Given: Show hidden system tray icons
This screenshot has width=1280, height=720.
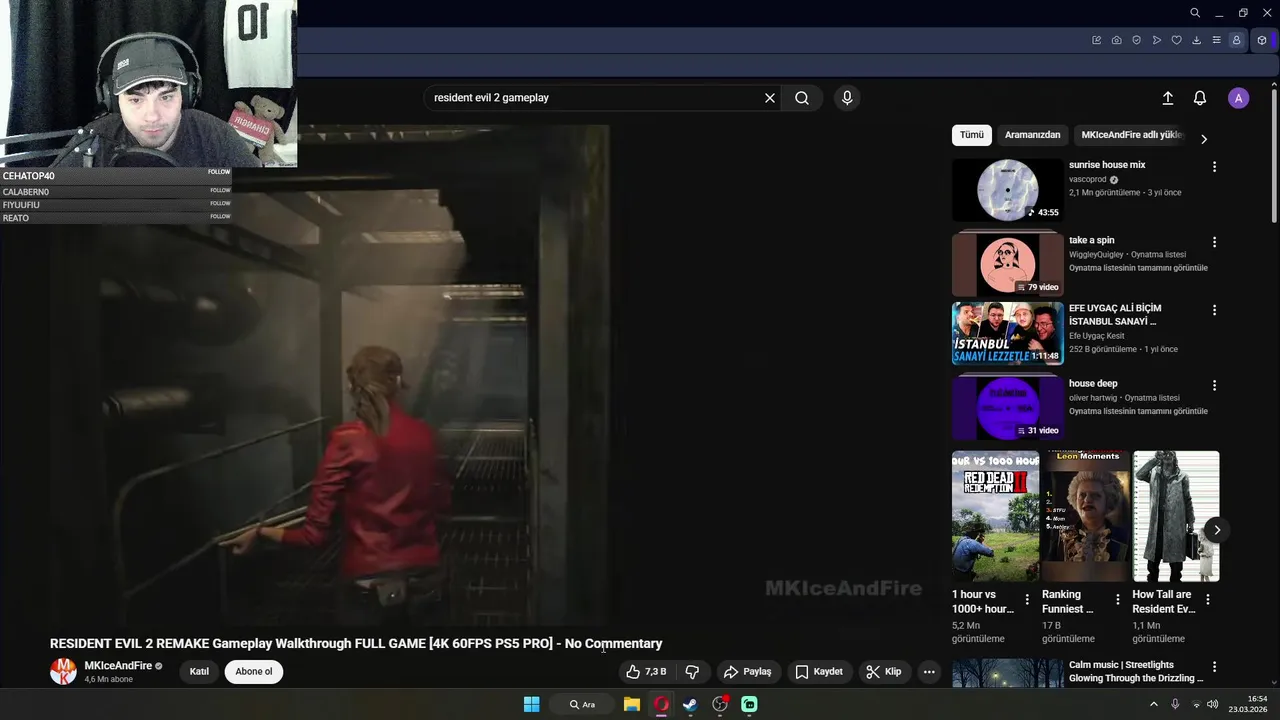Looking at the screenshot, I should pyautogui.click(x=1153, y=704).
